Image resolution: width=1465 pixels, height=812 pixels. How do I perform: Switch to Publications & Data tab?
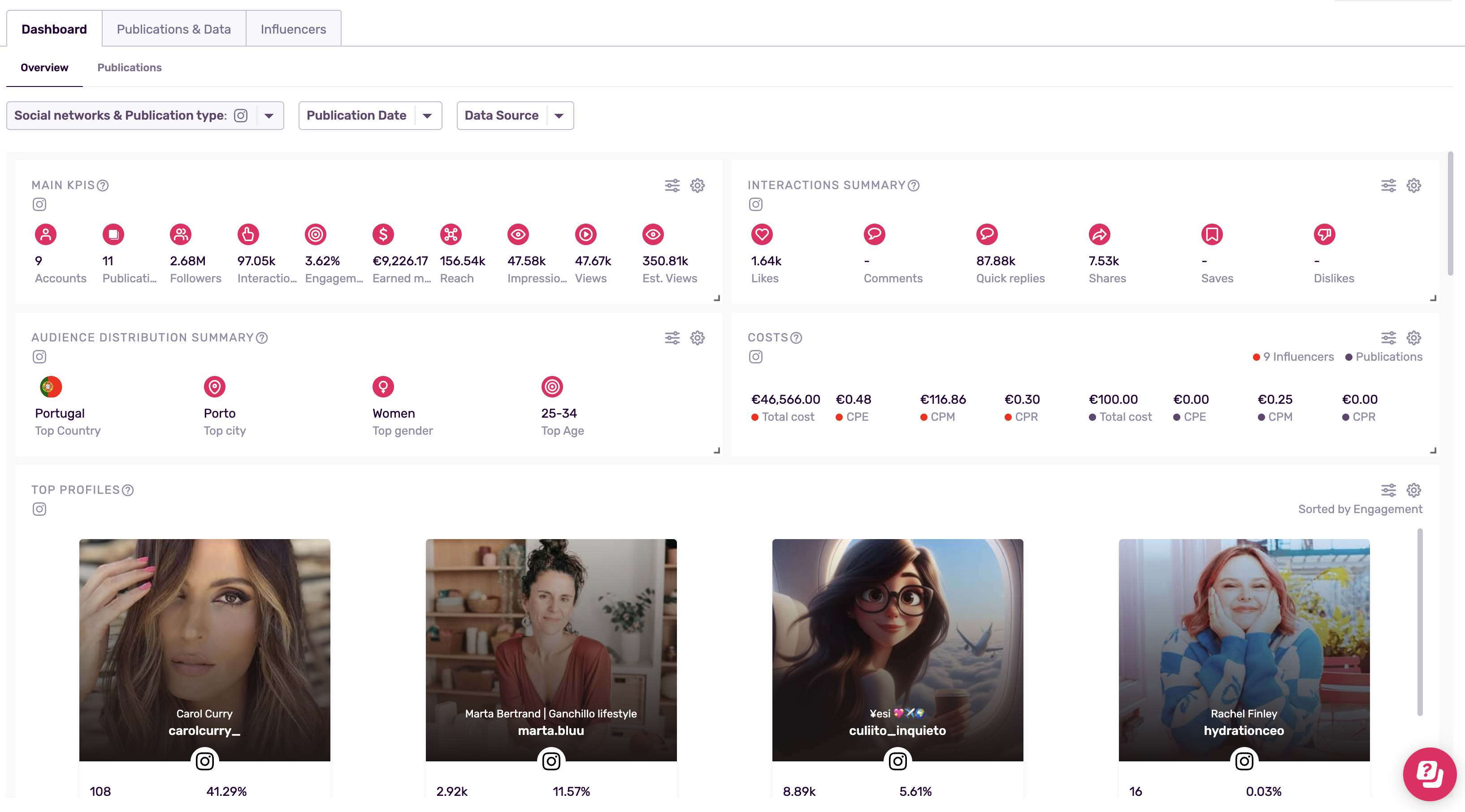(x=173, y=29)
